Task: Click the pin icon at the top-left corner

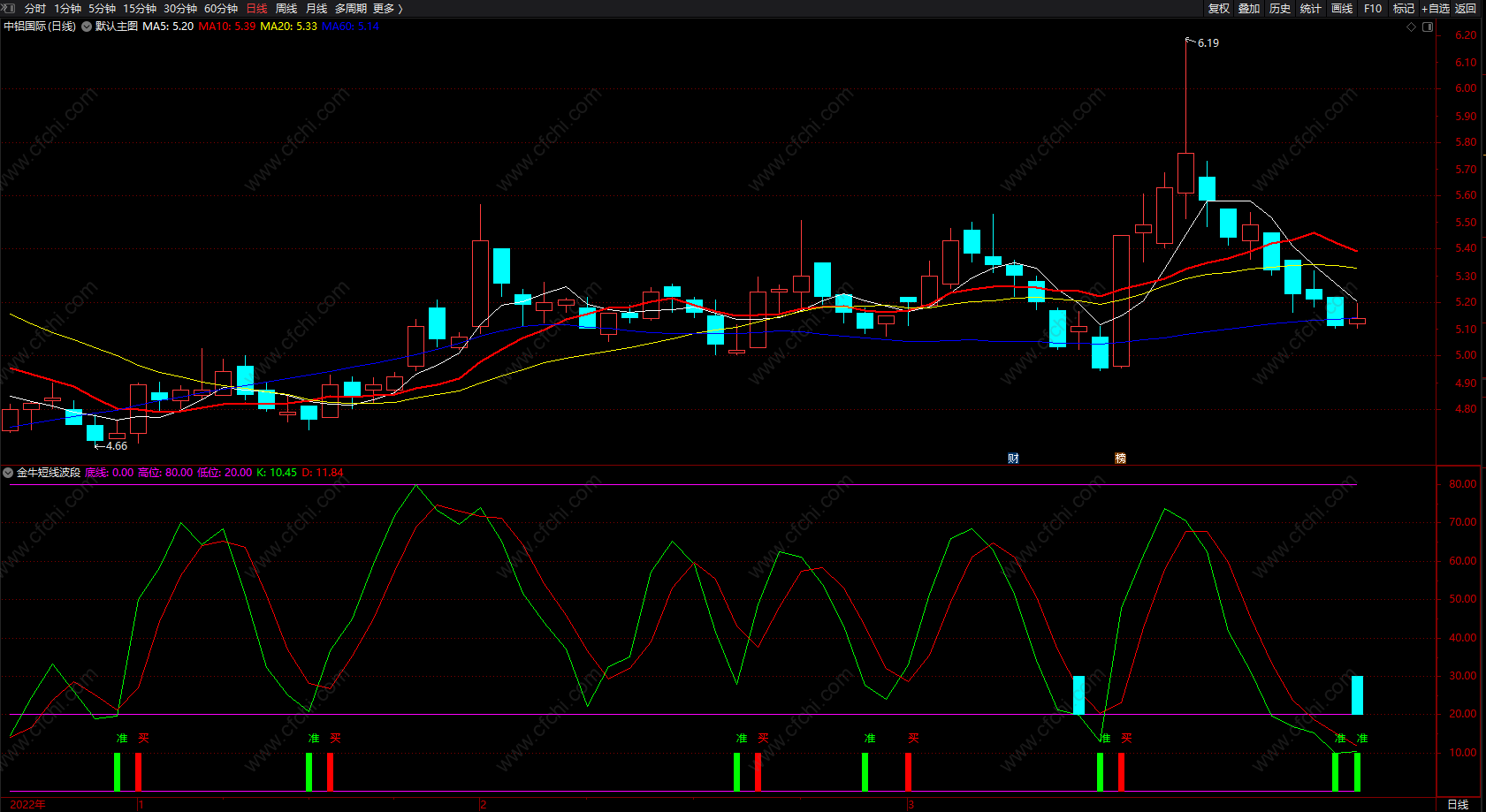Action: point(9,8)
